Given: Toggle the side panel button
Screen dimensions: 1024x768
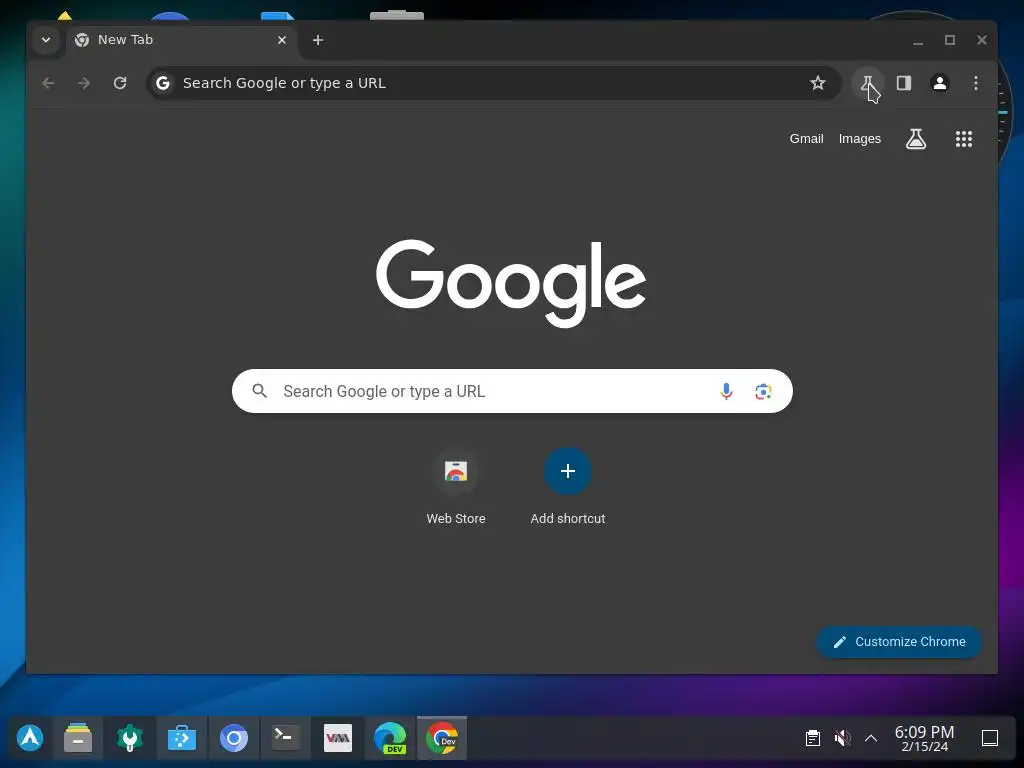Looking at the screenshot, I should coord(904,83).
